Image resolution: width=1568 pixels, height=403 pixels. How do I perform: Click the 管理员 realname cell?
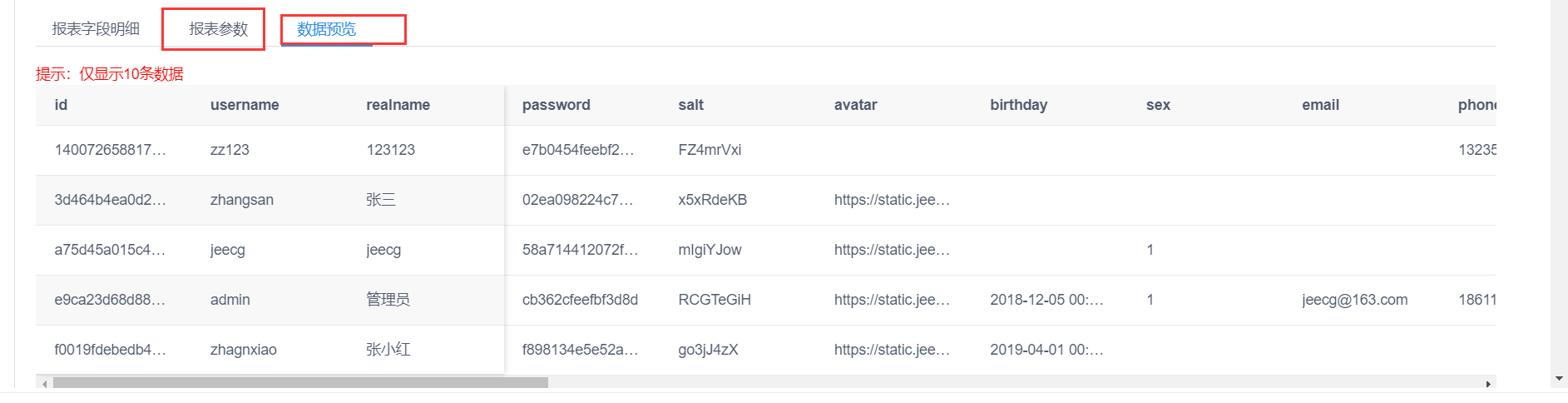pos(388,300)
